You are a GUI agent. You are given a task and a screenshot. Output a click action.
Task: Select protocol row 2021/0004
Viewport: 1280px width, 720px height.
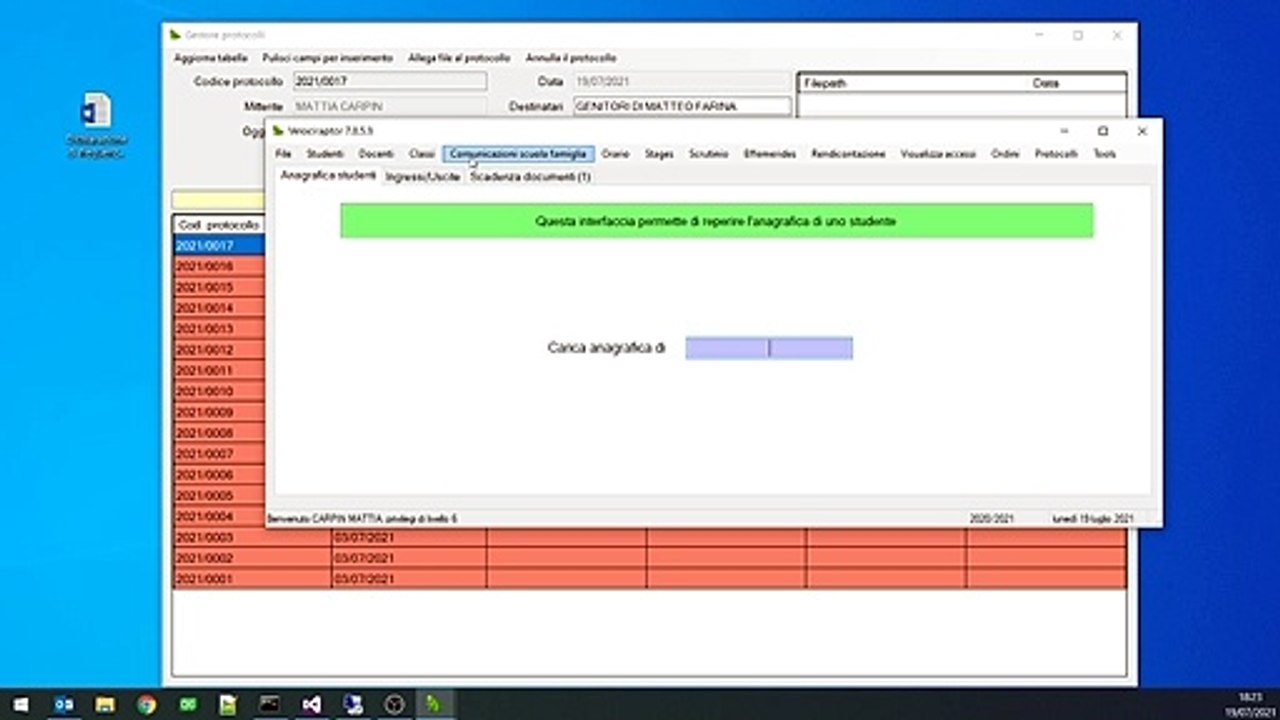coord(219,517)
